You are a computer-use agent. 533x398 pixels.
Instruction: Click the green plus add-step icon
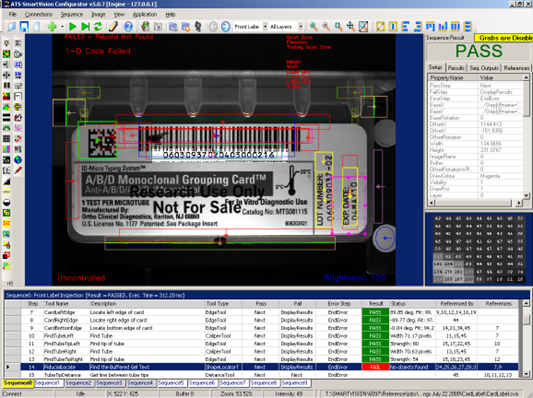click(x=52, y=26)
